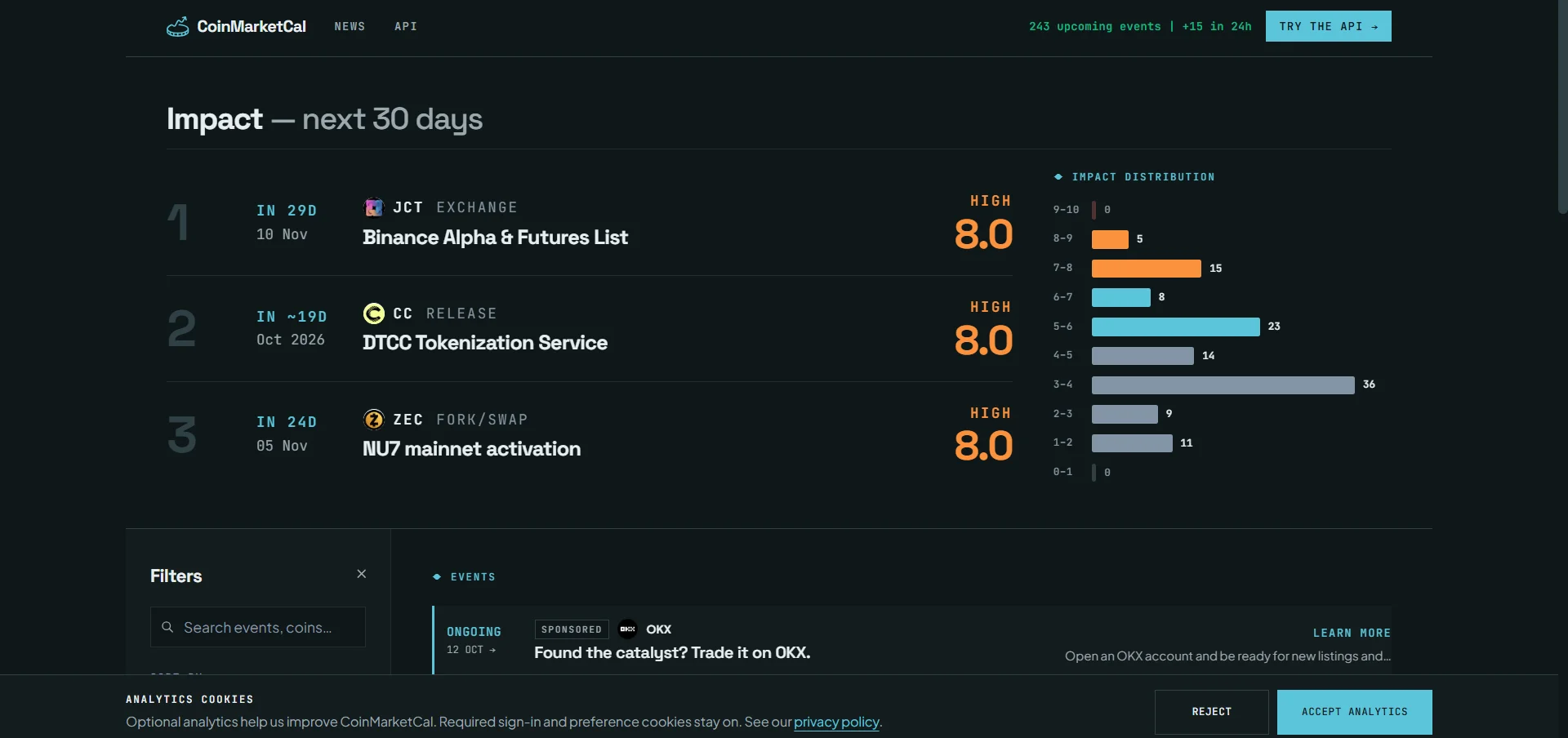
Task: Click the OKX sponsor logo icon
Action: (x=627, y=629)
